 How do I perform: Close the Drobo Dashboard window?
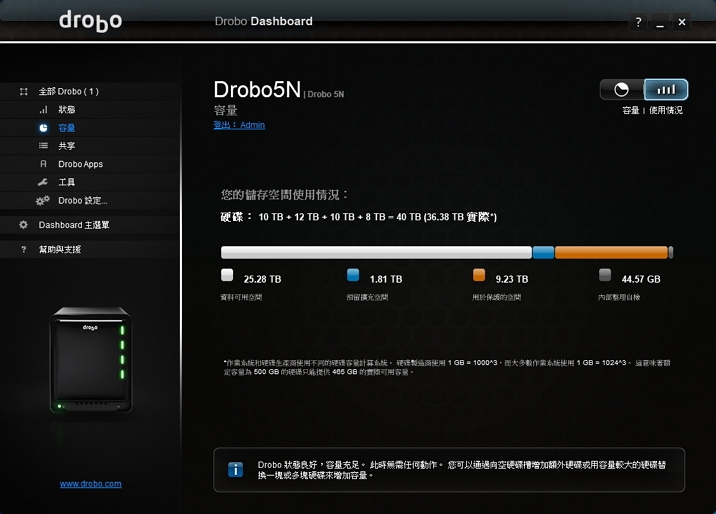coord(682,22)
